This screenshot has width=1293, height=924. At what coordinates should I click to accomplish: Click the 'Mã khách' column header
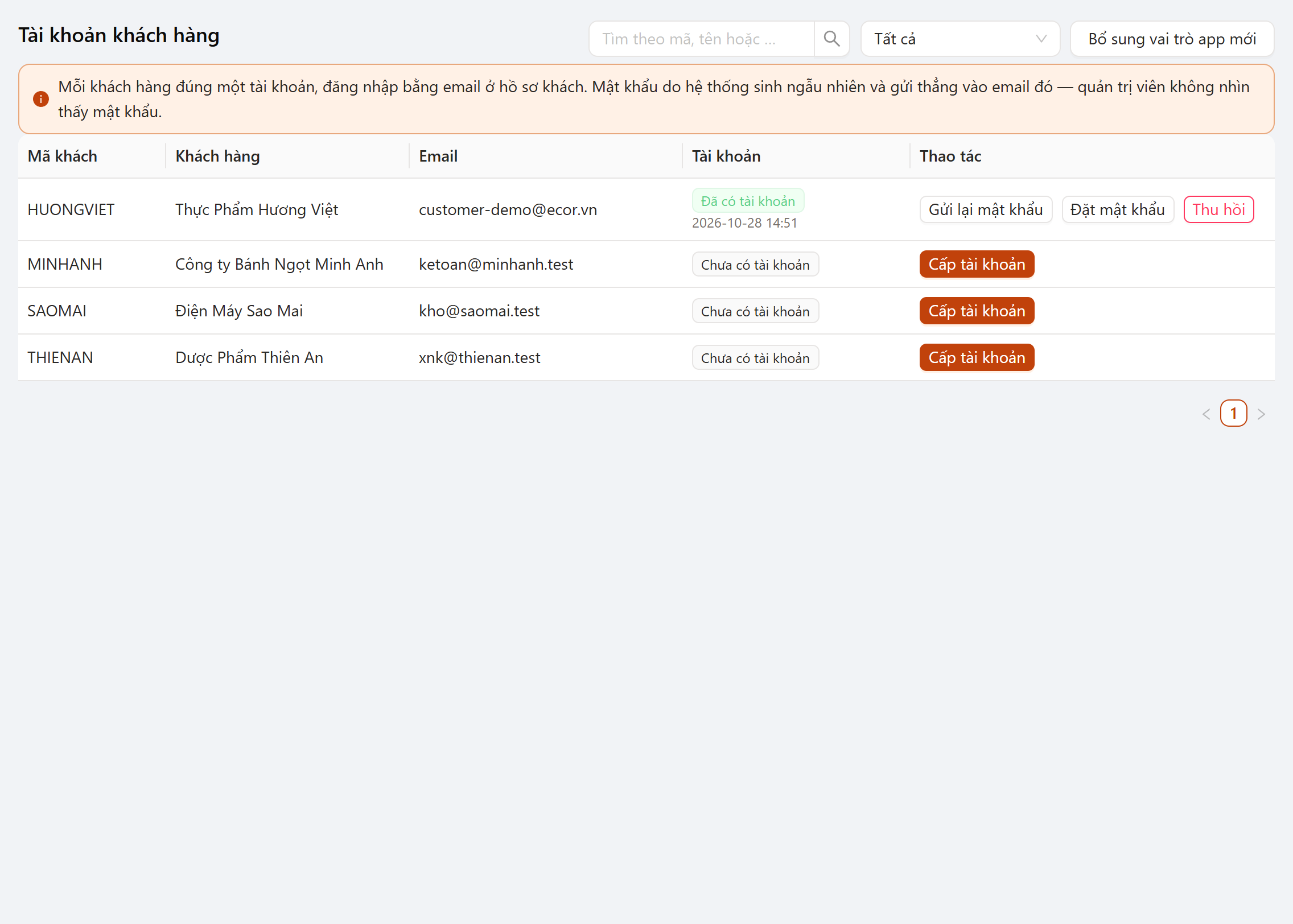(x=92, y=156)
